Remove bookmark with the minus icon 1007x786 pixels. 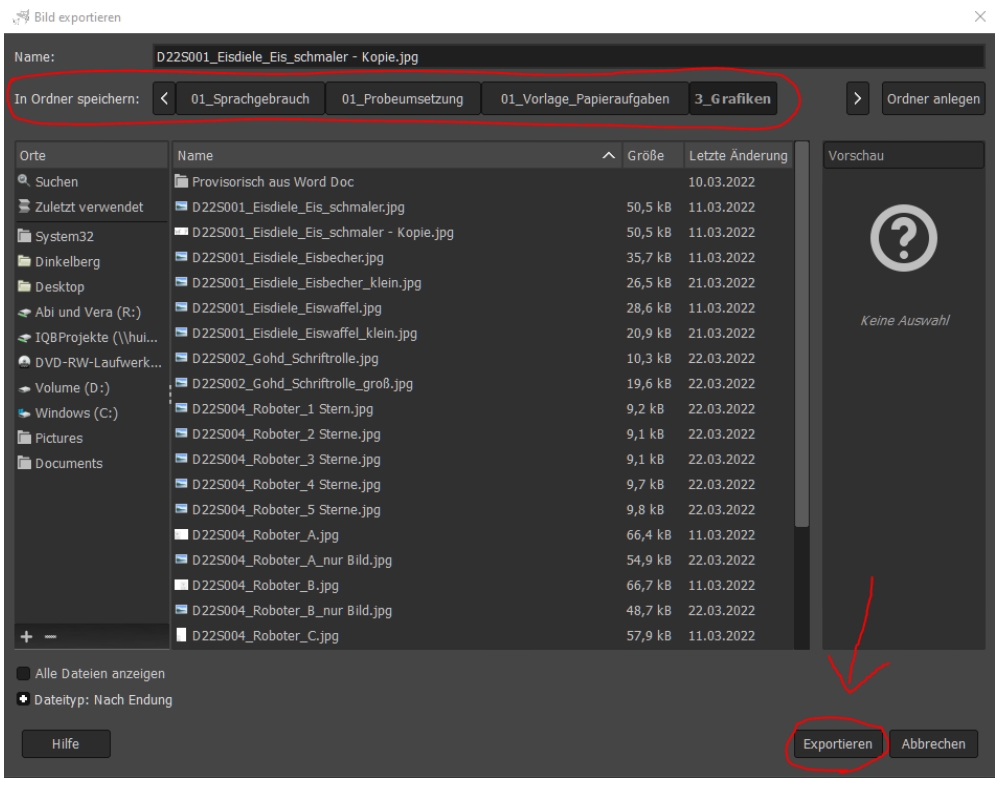click(x=50, y=636)
